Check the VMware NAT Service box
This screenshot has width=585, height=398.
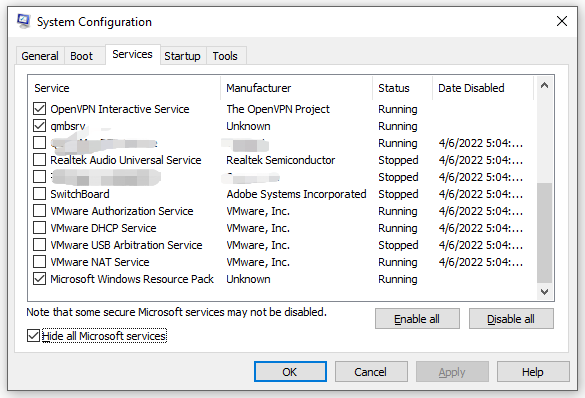39,262
